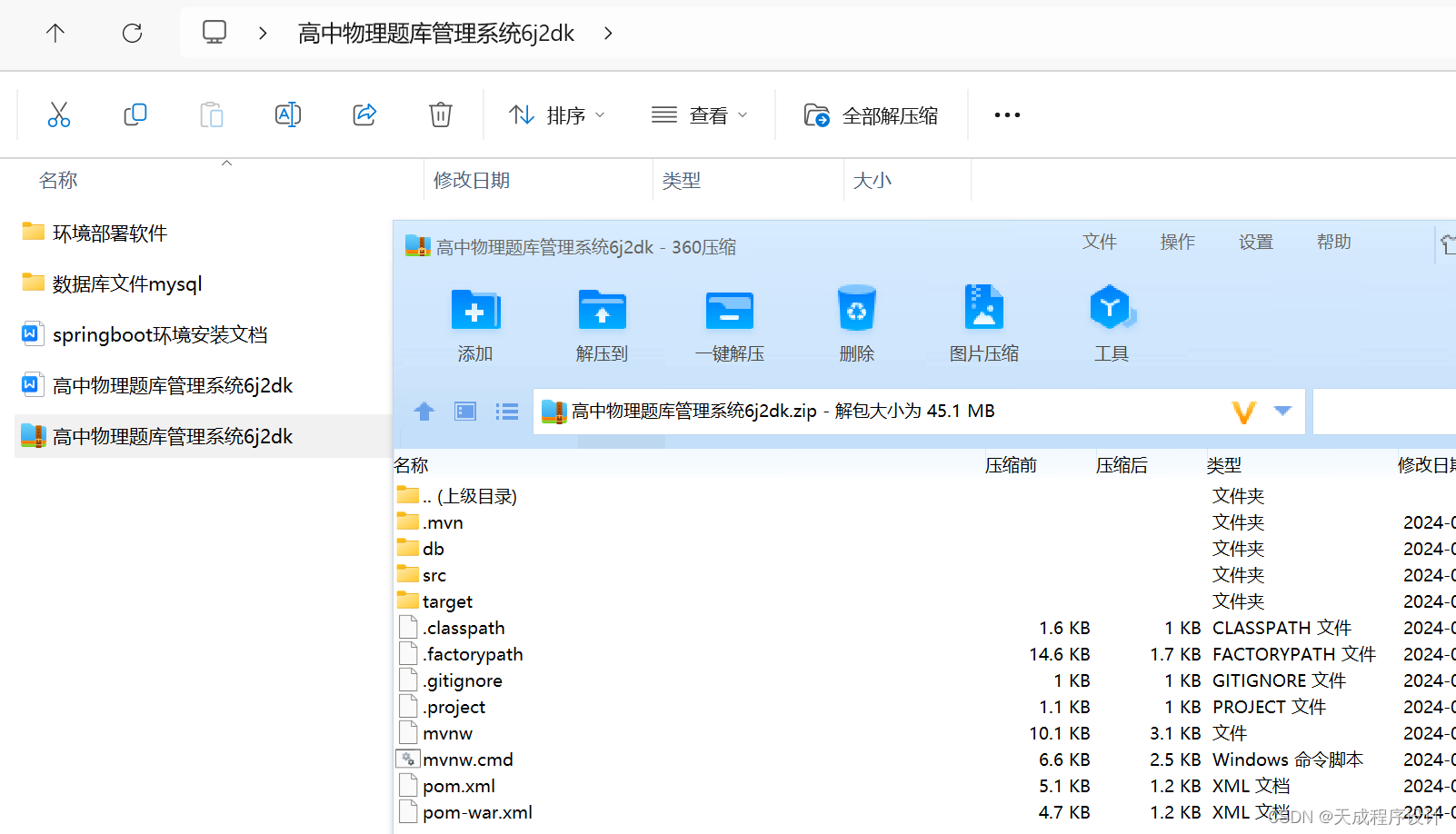Open the 排序 (Sort) dropdown

[555, 114]
